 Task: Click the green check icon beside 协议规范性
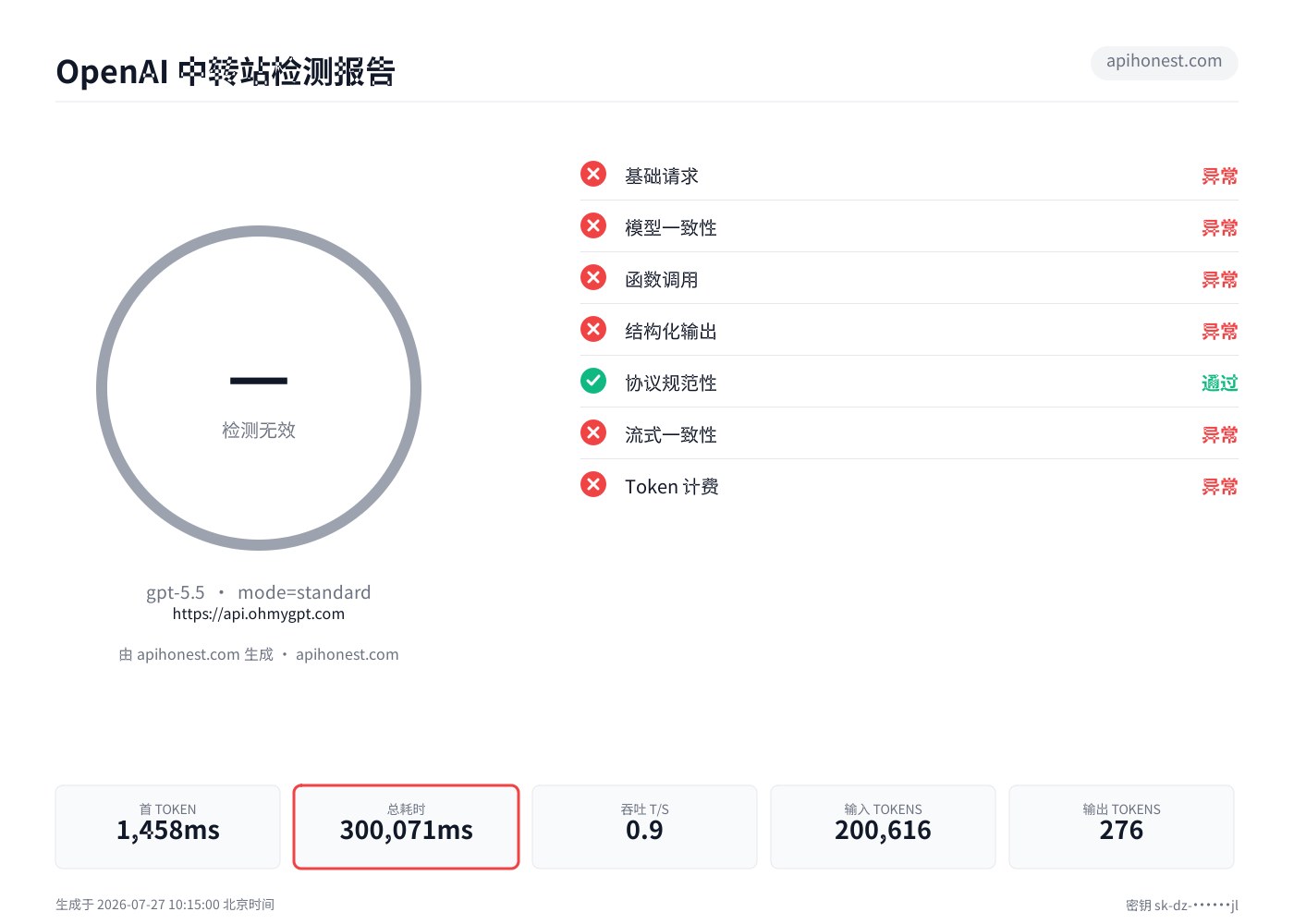coord(593,381)
